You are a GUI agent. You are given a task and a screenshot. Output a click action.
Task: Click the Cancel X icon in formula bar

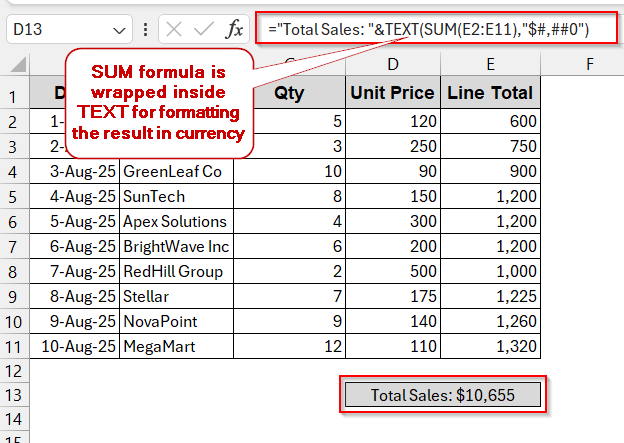click(x=174, y=30)
